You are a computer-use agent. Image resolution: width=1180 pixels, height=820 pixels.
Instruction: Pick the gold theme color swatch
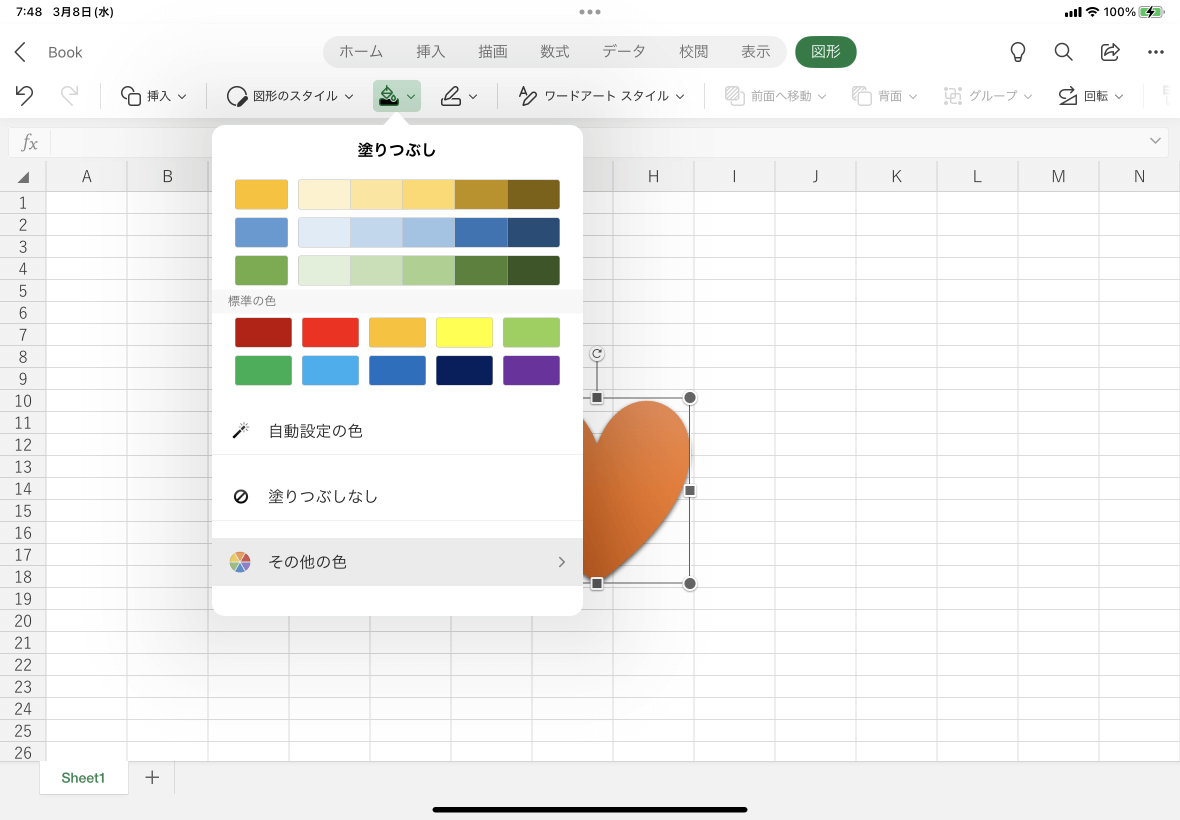(x=261, y=194)
